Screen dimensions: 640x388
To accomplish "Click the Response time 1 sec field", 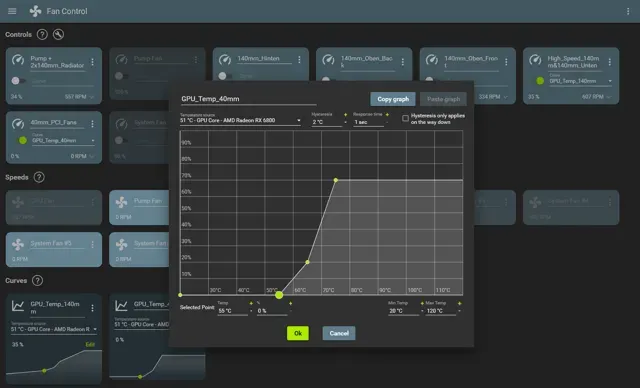I will [368, 122].
